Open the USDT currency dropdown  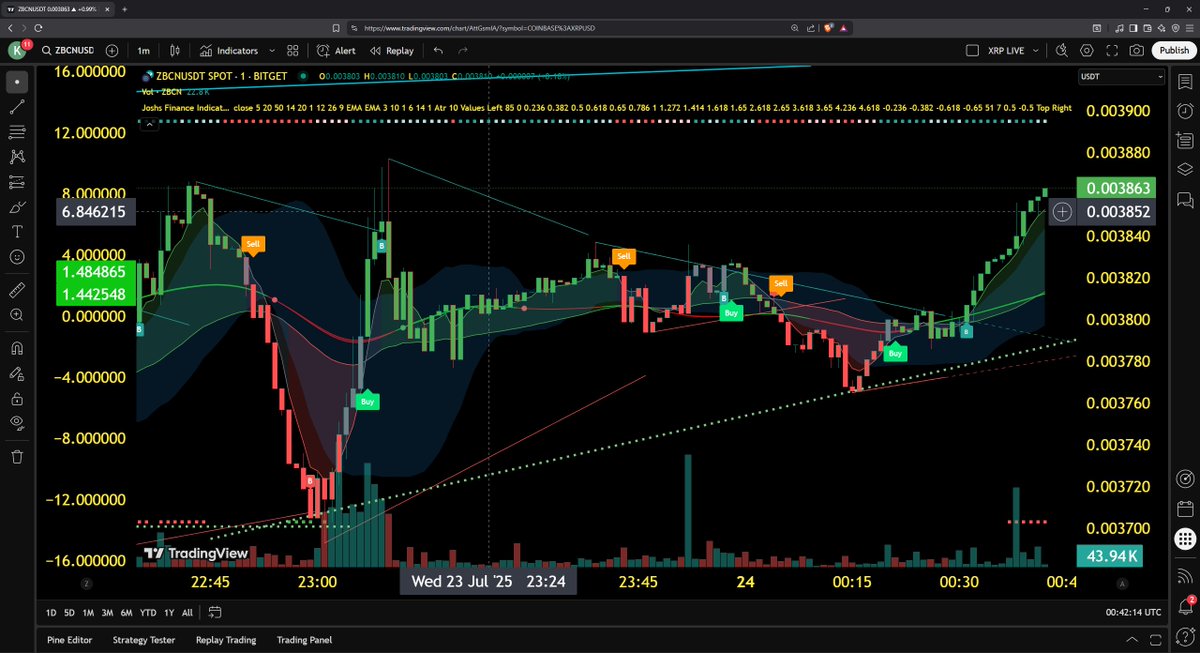1121,77
